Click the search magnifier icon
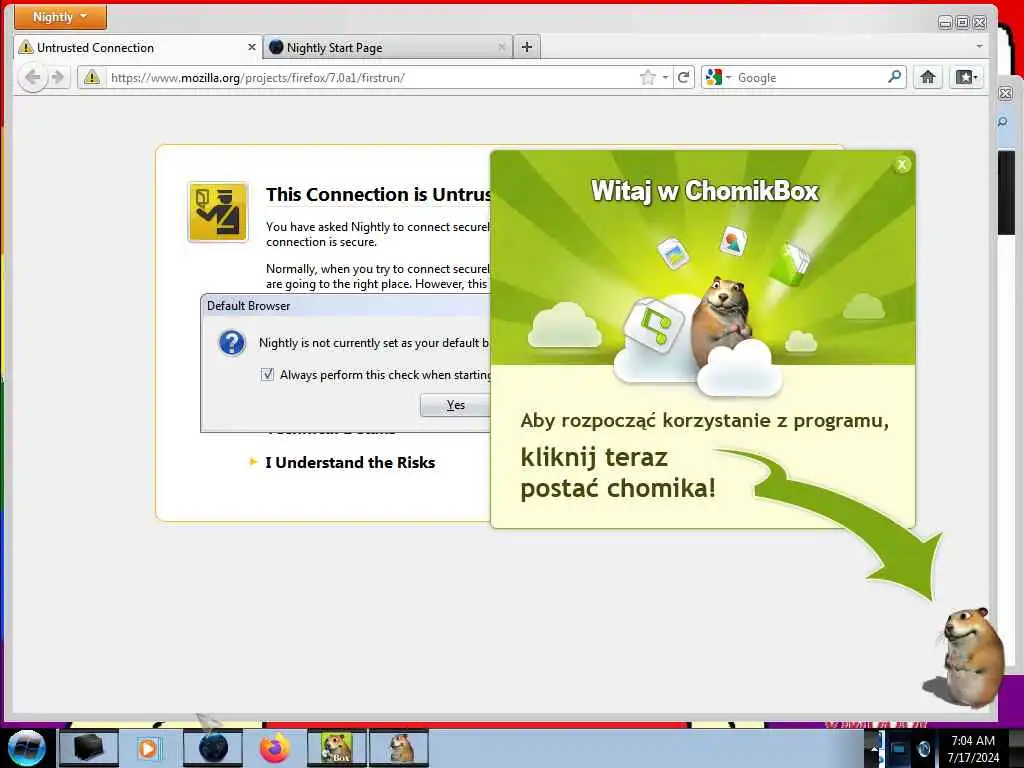1024x768 pixels. 894,77
